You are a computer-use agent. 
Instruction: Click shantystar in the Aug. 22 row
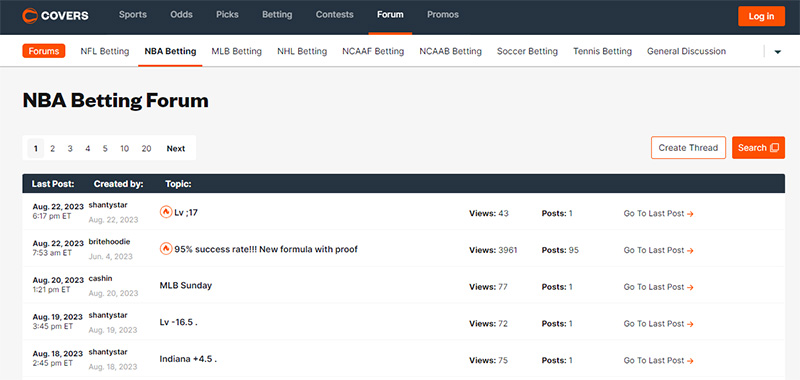click(x=108, y=205)
